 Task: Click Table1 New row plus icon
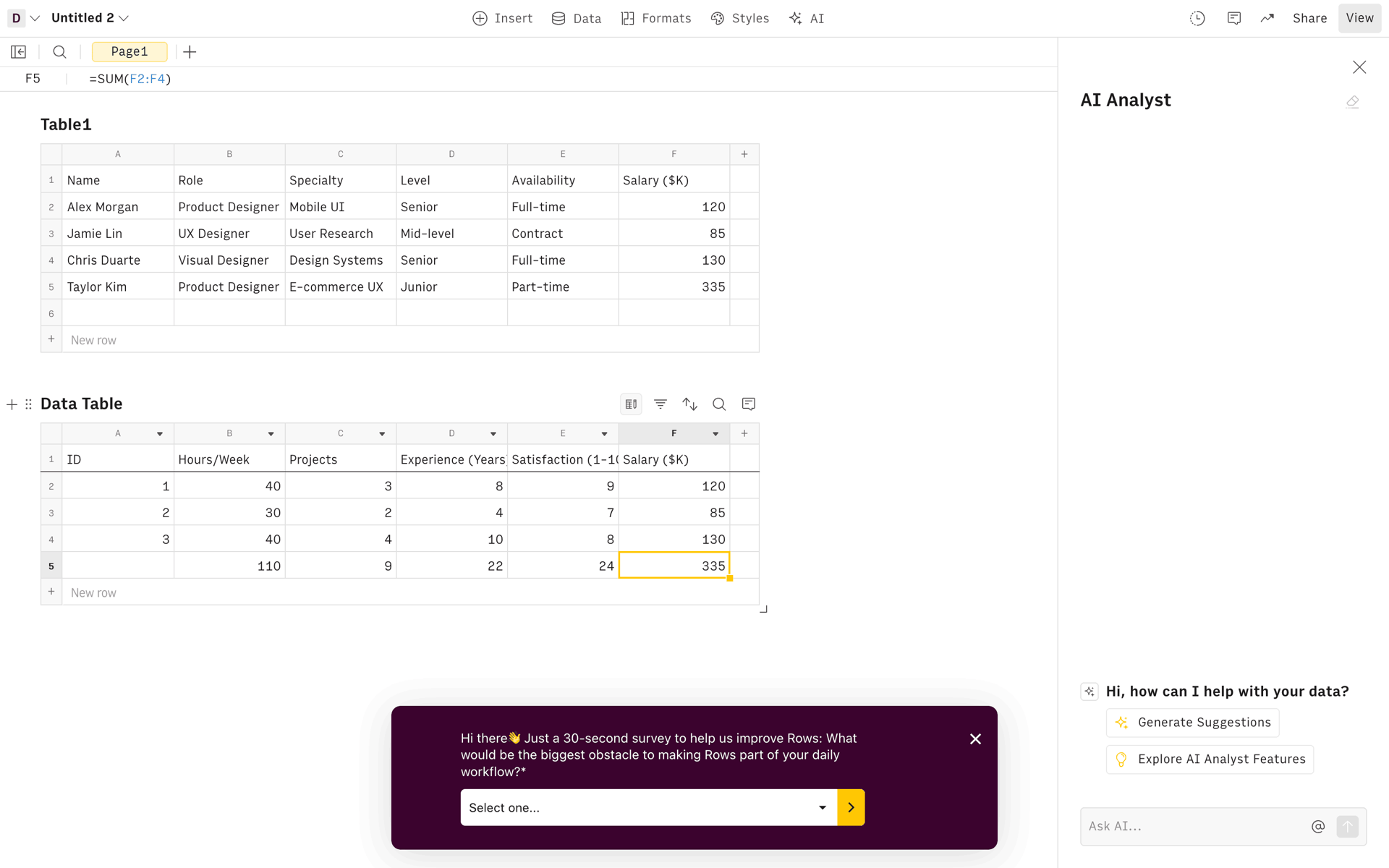coord(51,339)
